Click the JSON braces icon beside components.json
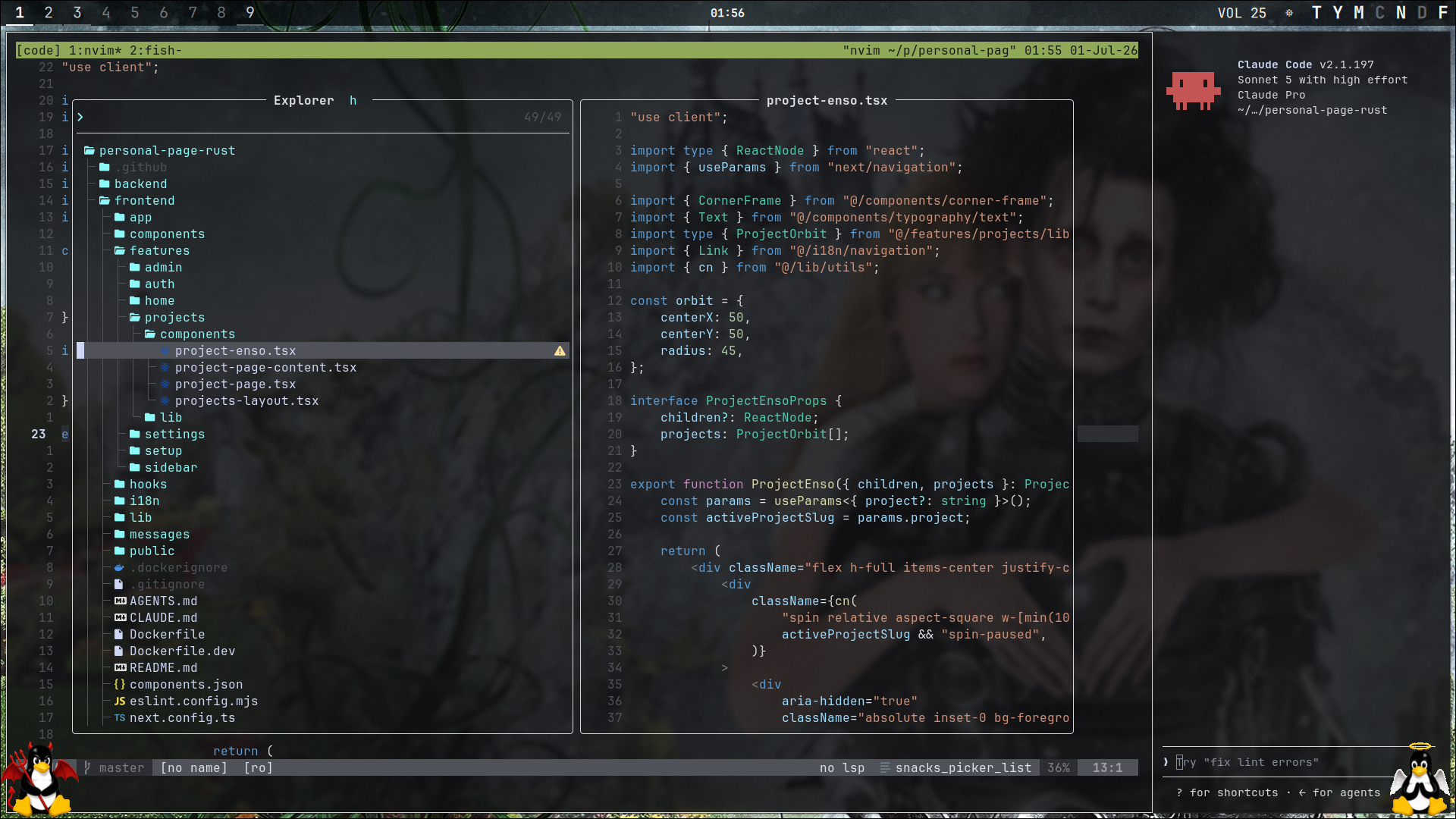The image size is (1456, 819). pos(120,685)
